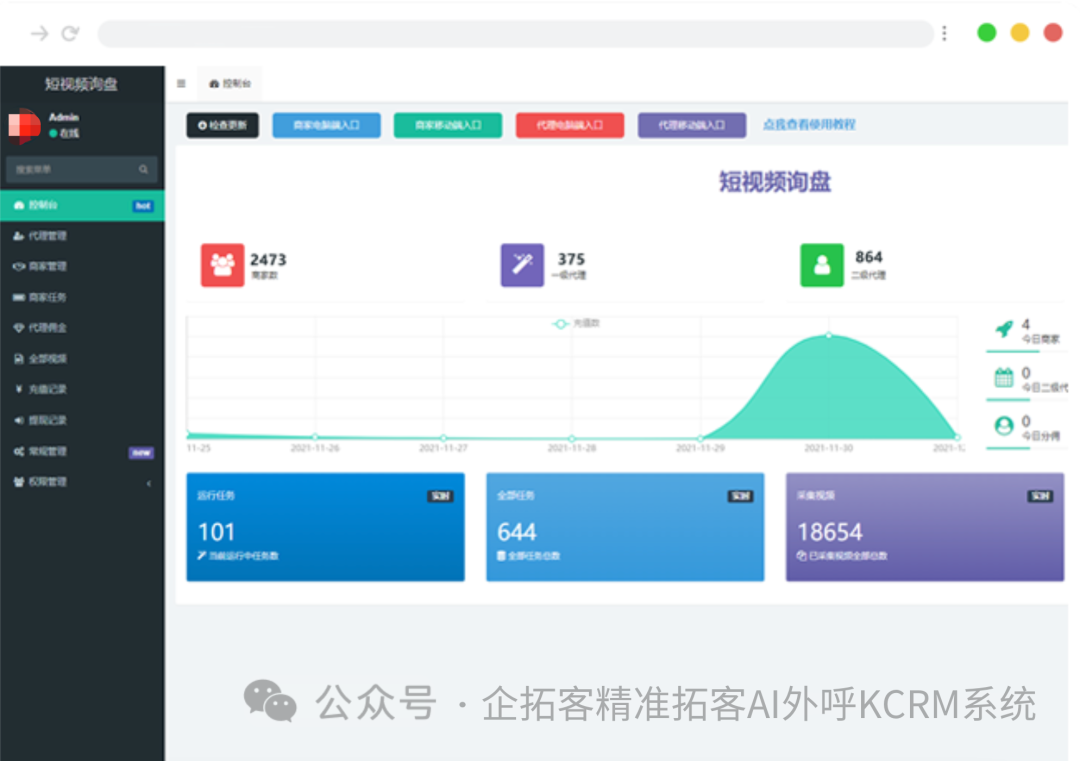The width and height of the screenshot is (1080, 761).
Task: Click the purple 代理移动端入口 button
Action: tap(692, 125)
